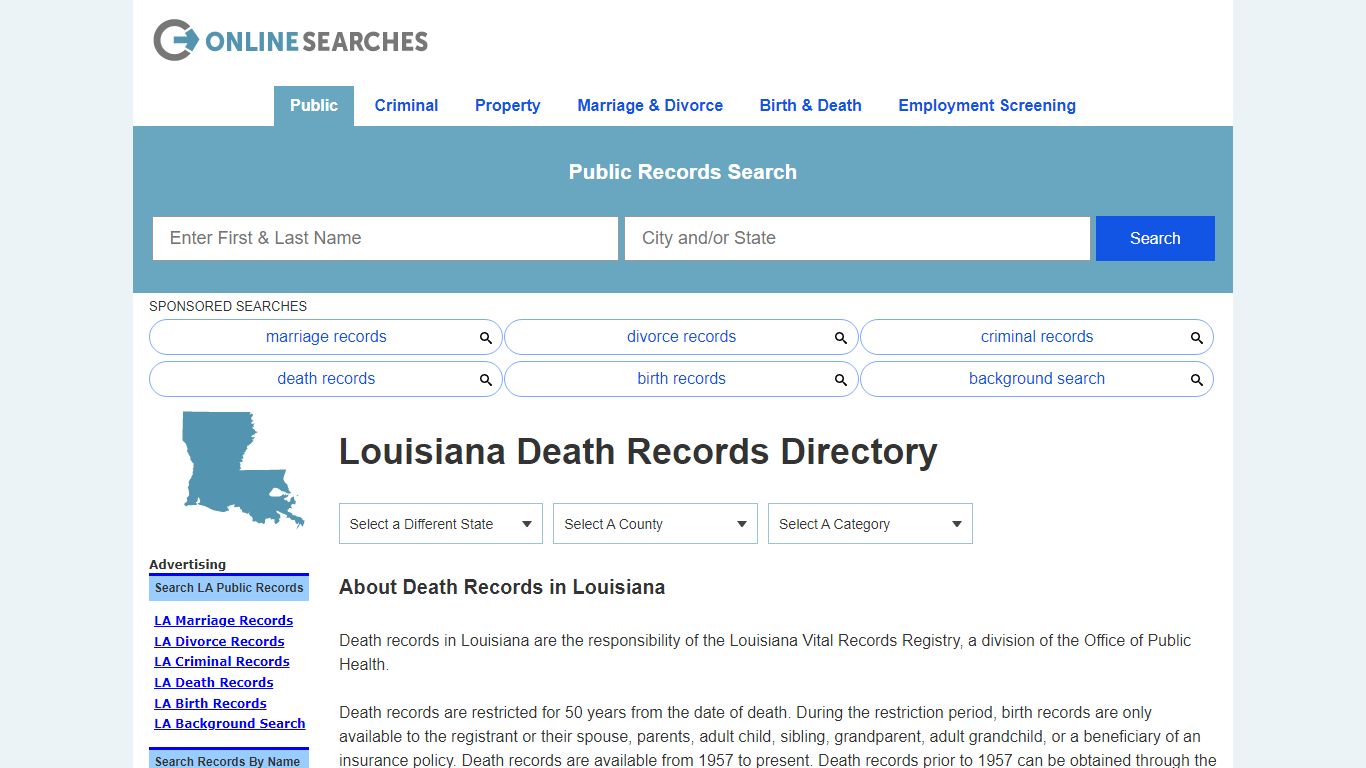
Task: Click the Louisiana state map image
Action: (x=243, y=469)
